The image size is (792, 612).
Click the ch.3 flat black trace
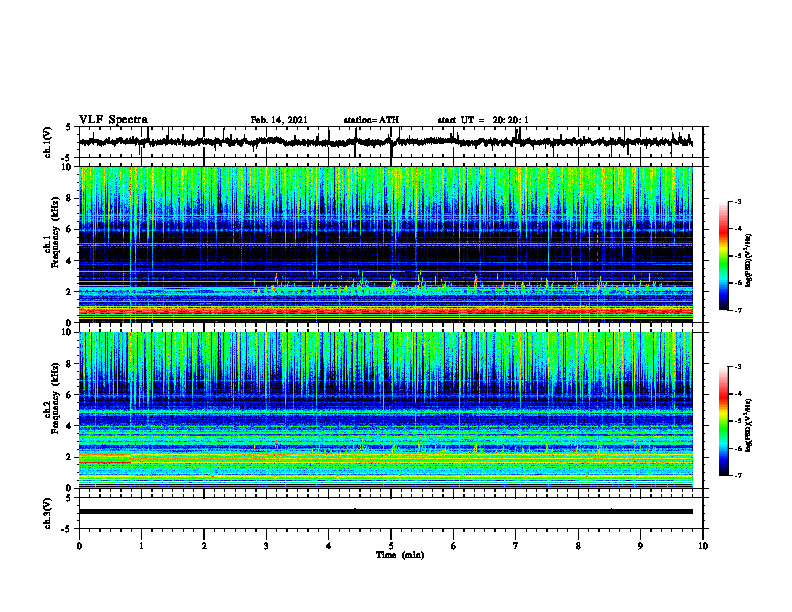(386, 512)
